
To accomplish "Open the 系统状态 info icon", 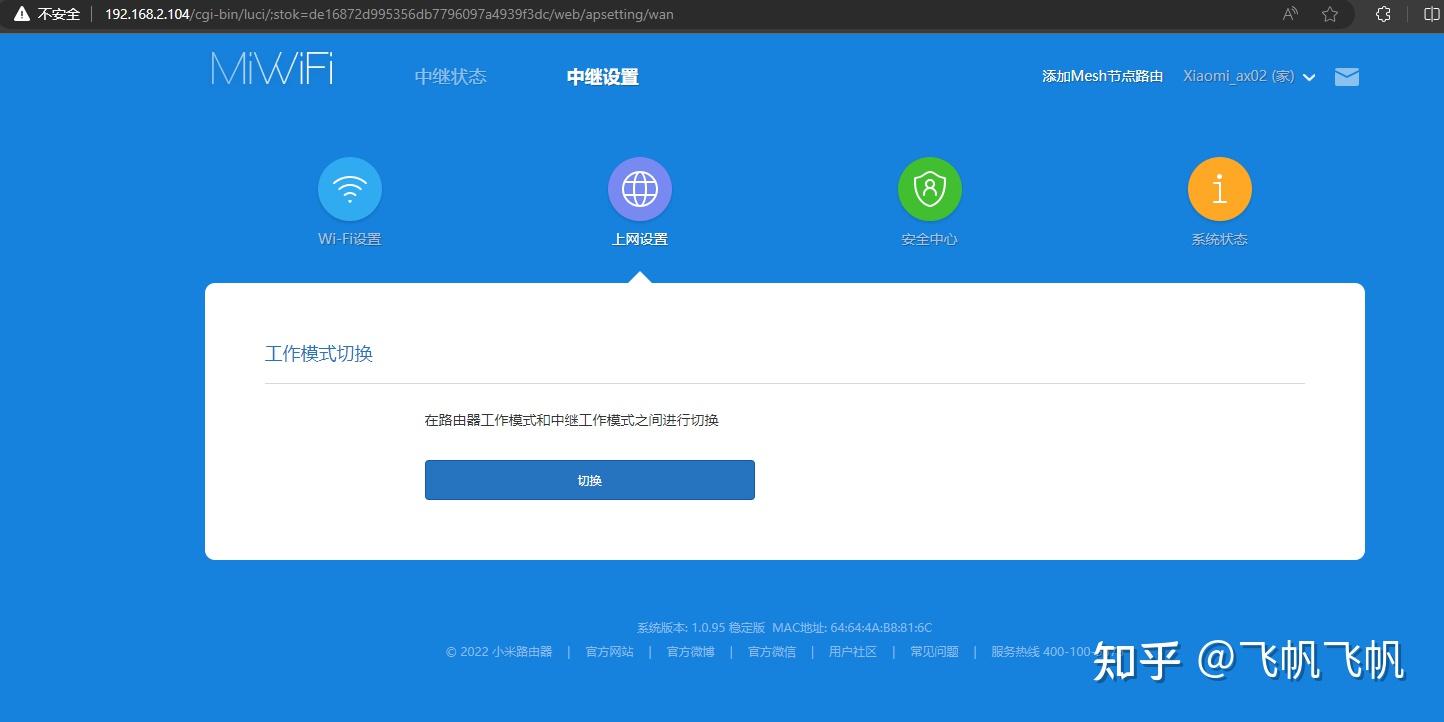I will [1219, 188].
